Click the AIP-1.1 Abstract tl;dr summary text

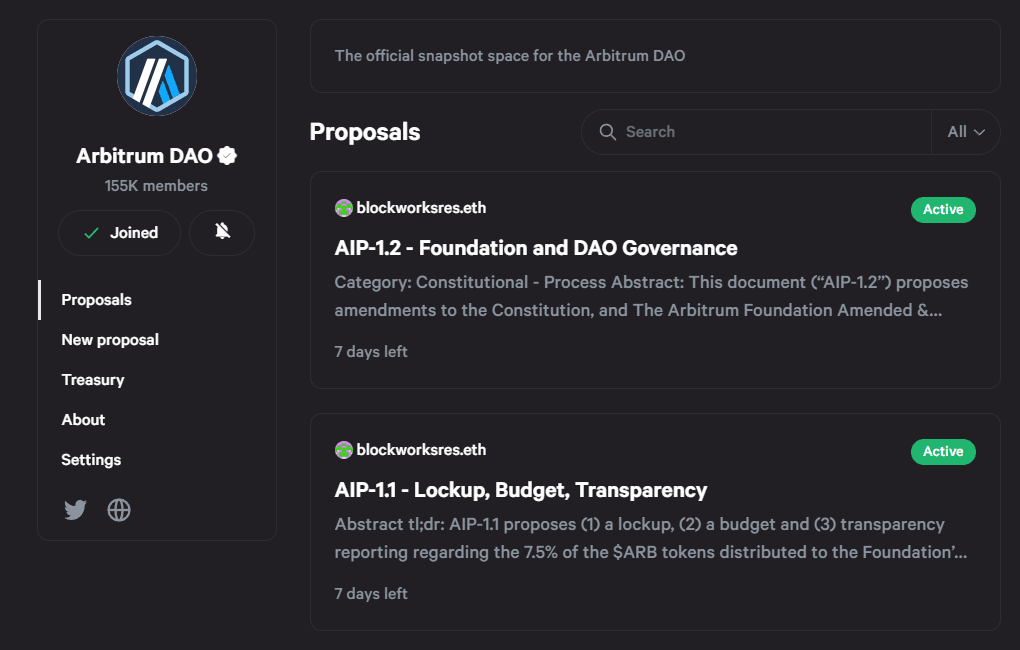(651, 538)
